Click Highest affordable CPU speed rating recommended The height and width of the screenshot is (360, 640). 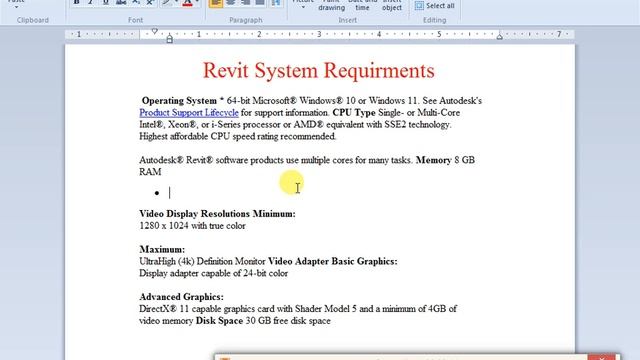pos(238,136)
